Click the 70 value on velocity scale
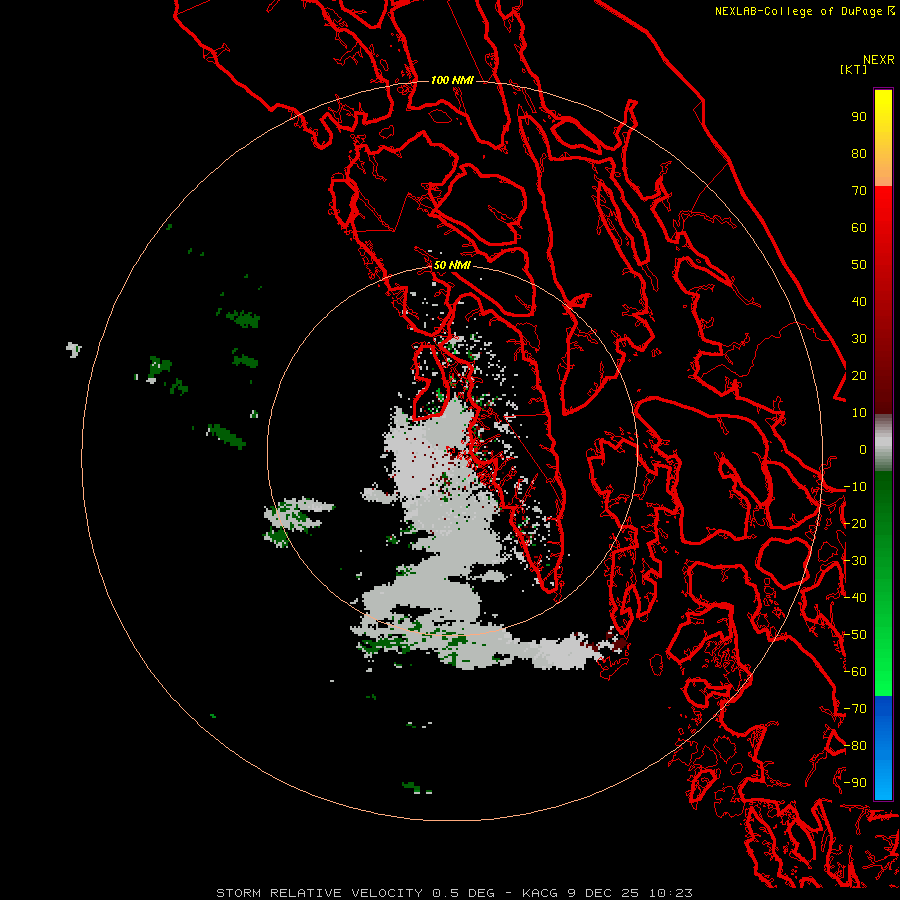Screen dimensions: 900x900 (x=859, y=191)
